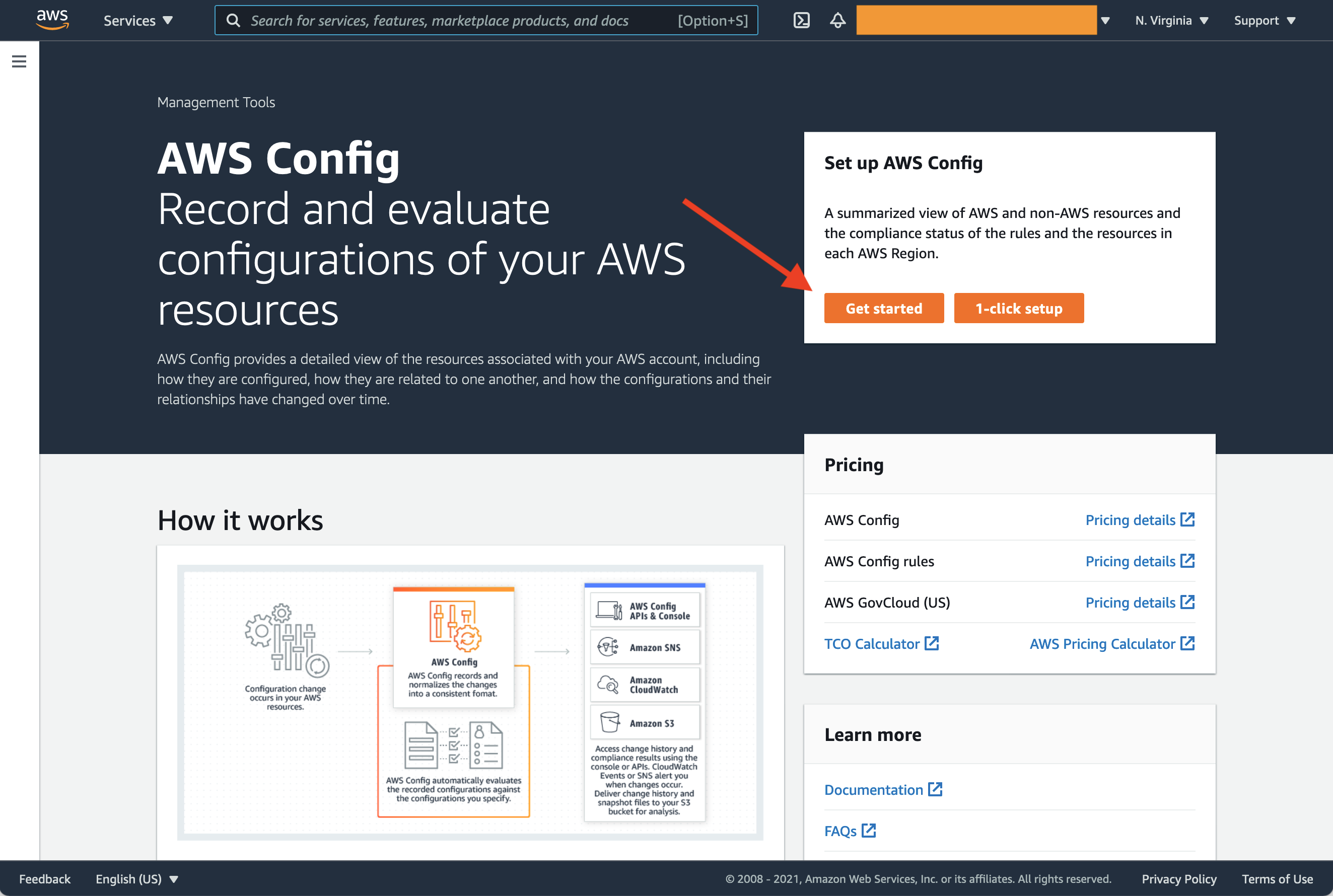Click the Learn more panel heading
1333x896 pixels.
[x=873, y=734]
